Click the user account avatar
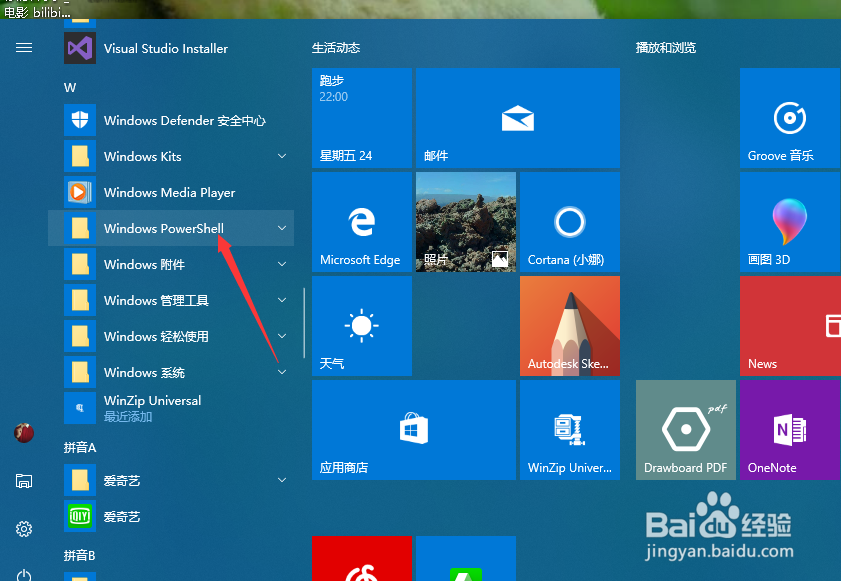 (x=24, y=432)
